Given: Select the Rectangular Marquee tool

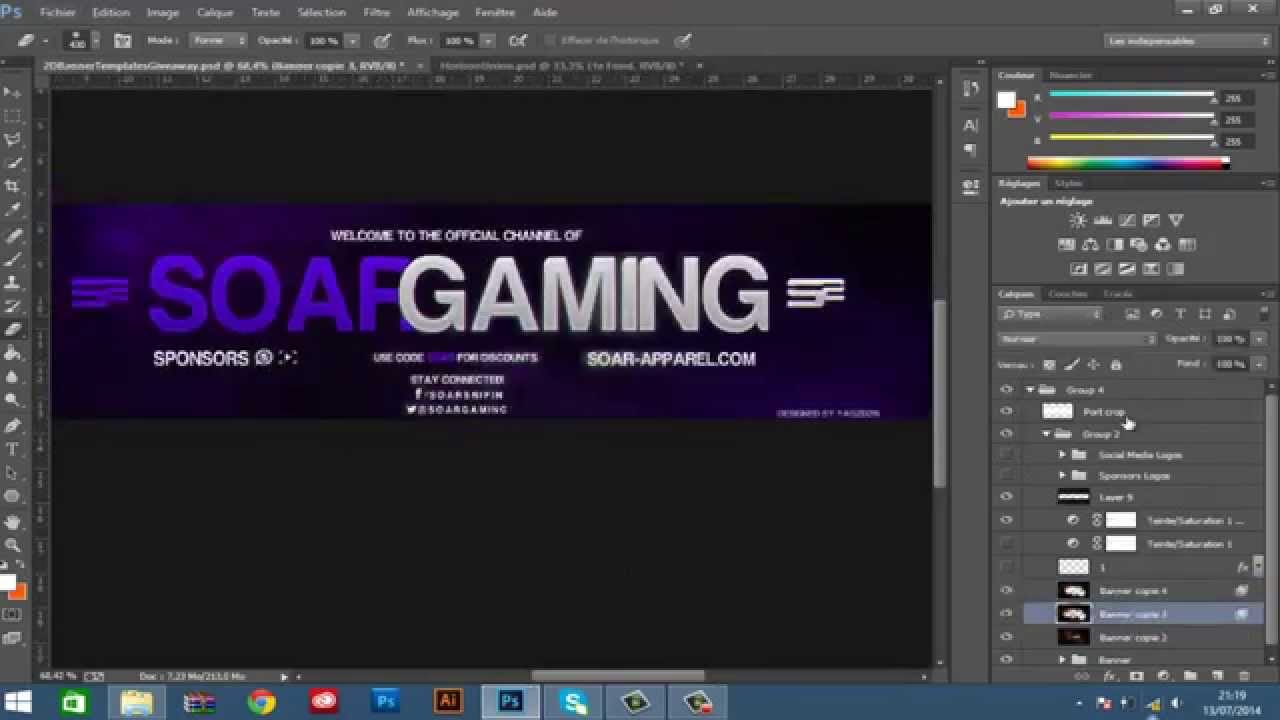Looking at the screenshot, I should pos(13,116).
